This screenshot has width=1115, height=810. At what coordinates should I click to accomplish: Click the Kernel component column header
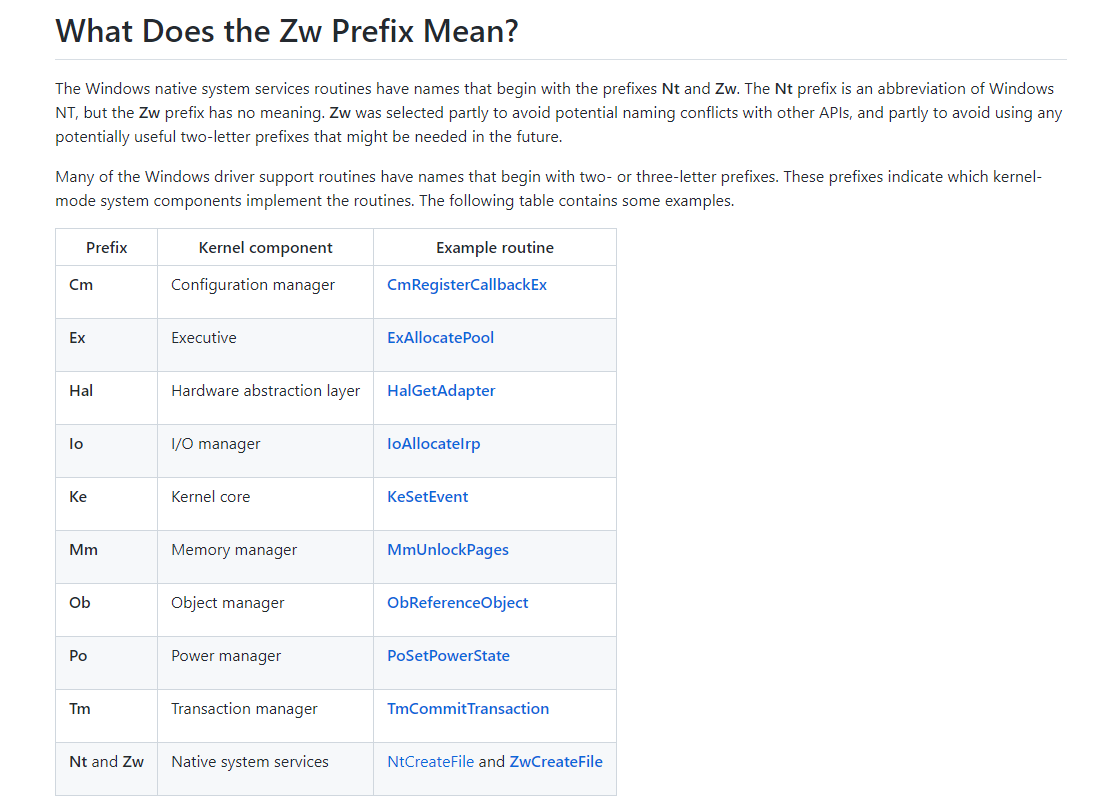coord(265,248)
